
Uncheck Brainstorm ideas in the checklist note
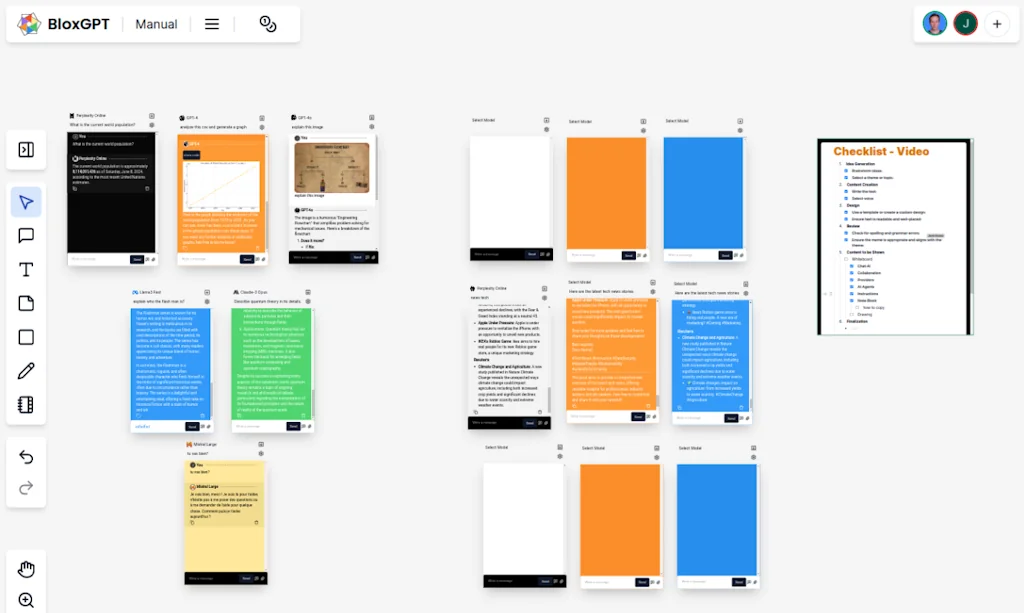[845, 171]
